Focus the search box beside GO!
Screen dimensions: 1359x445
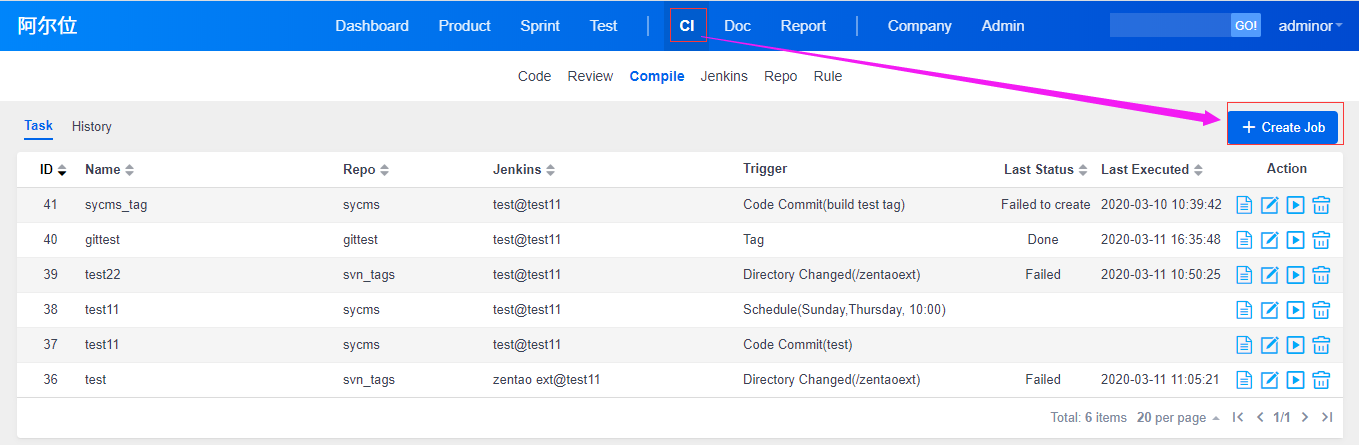(x=1169, y=26)
